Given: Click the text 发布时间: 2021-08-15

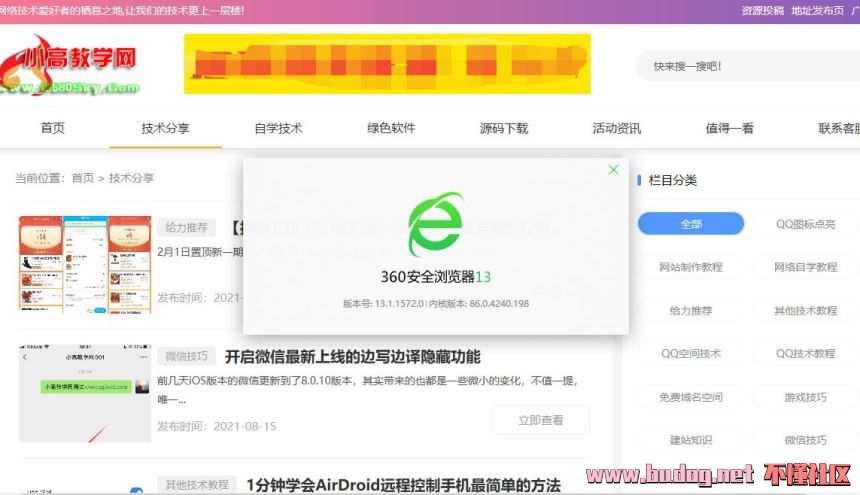Looking at the screenshot, I should click(217, 426).
